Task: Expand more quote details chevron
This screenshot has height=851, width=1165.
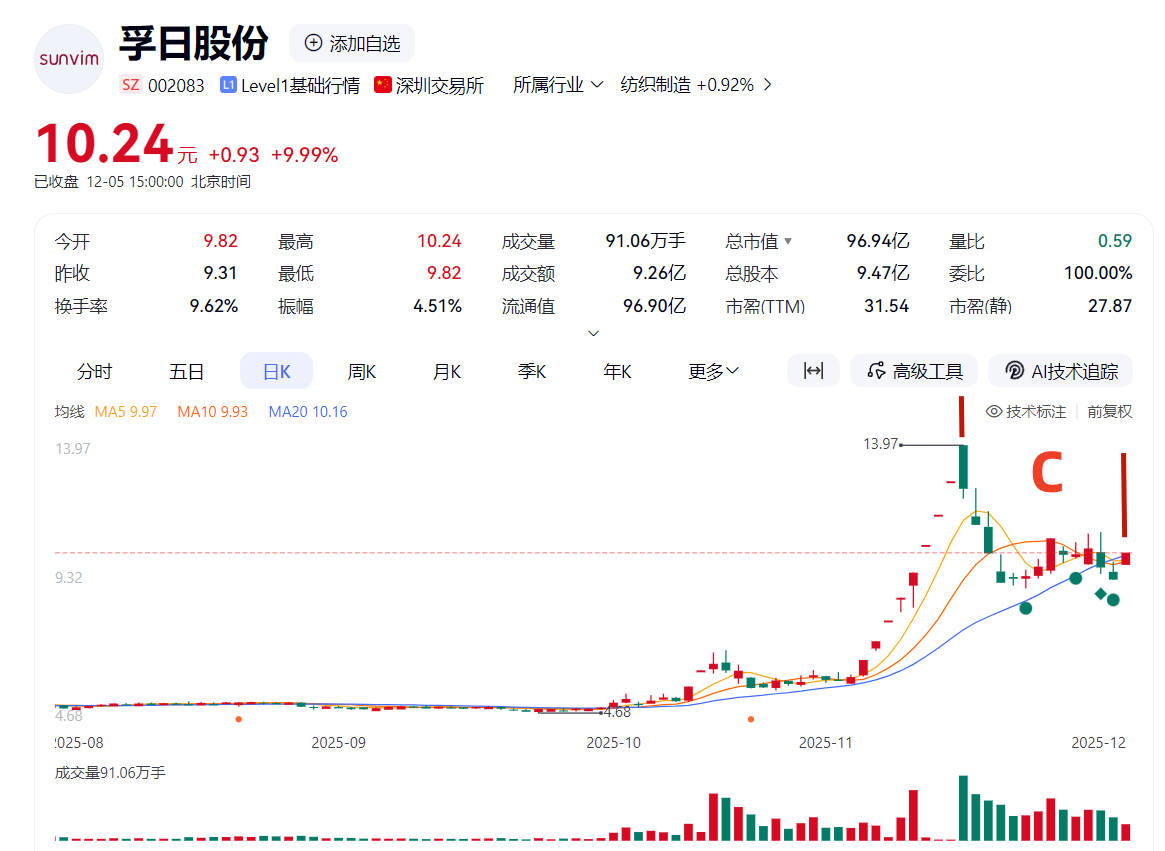Action: coord(593,334)
